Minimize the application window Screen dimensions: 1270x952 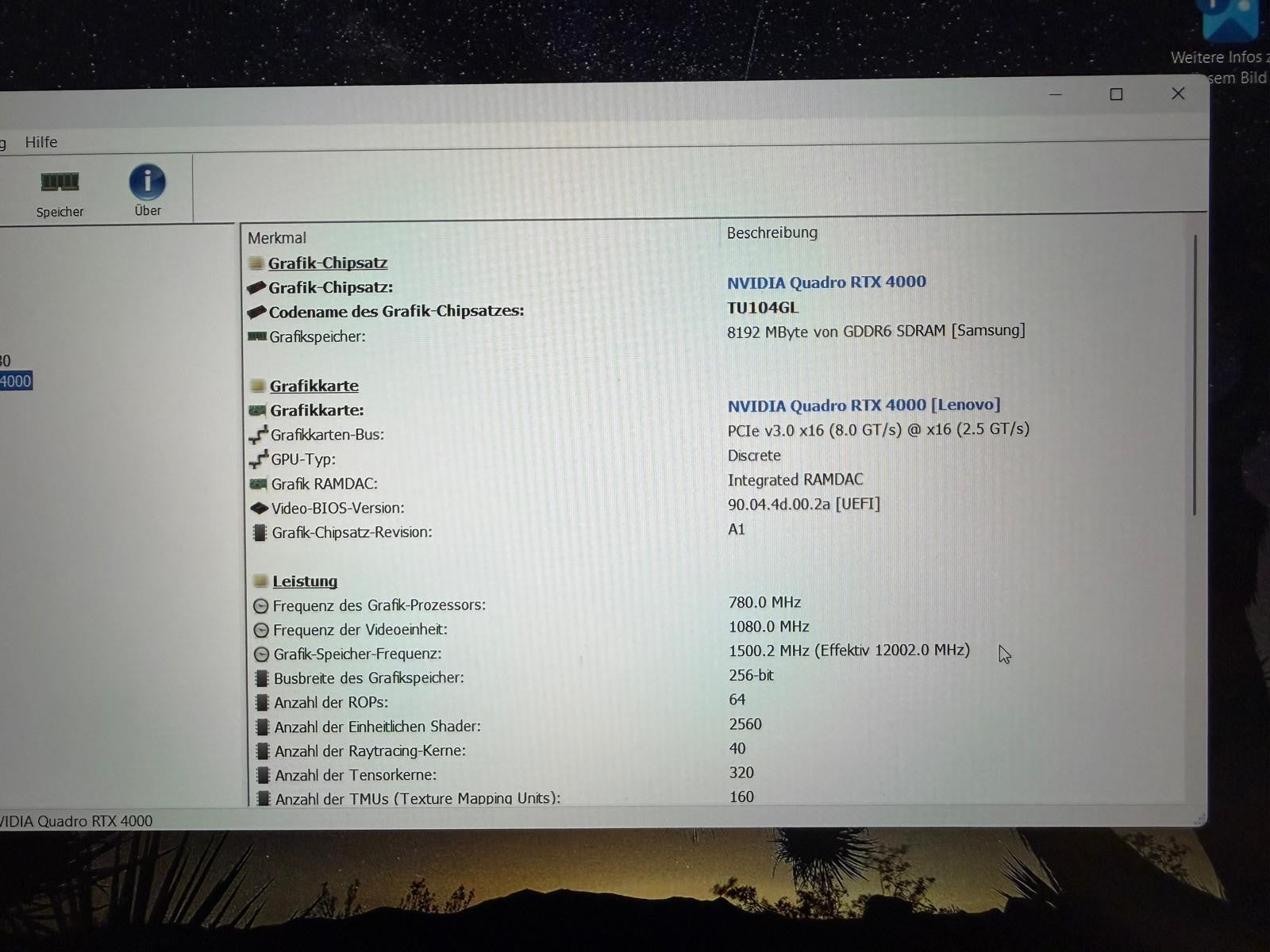coord(1056,94)
